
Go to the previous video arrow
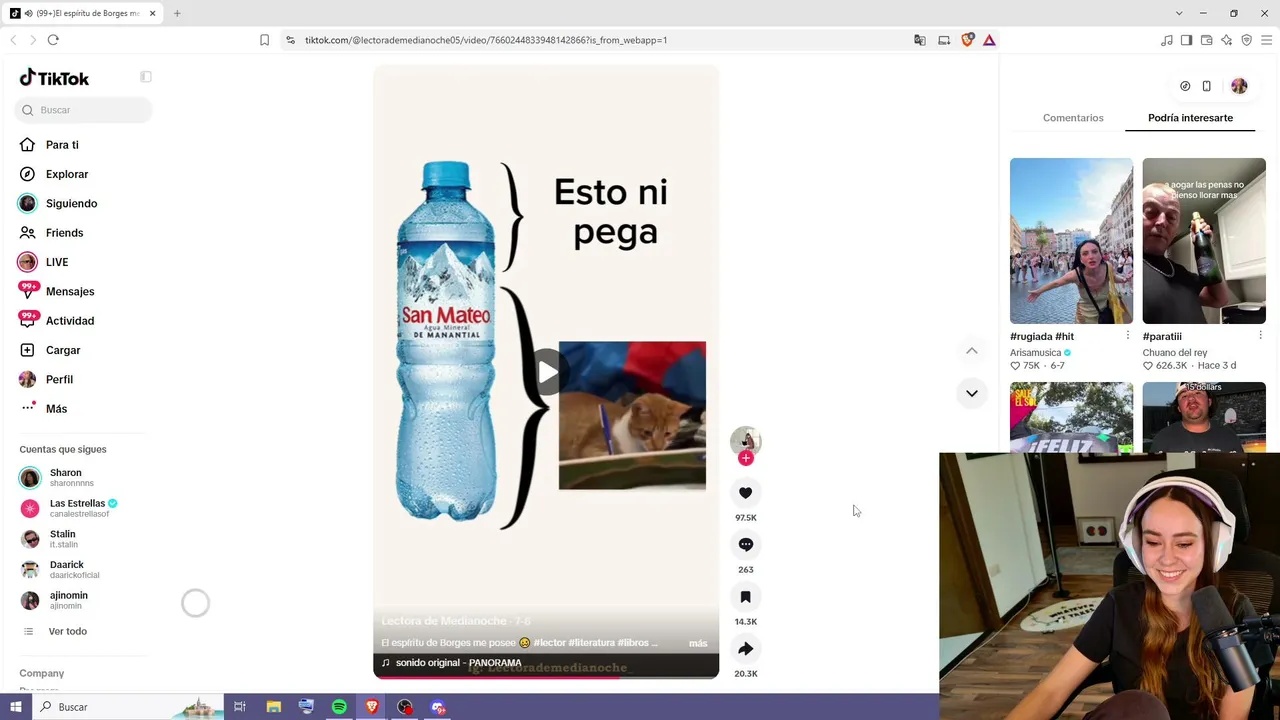[971, 351]
